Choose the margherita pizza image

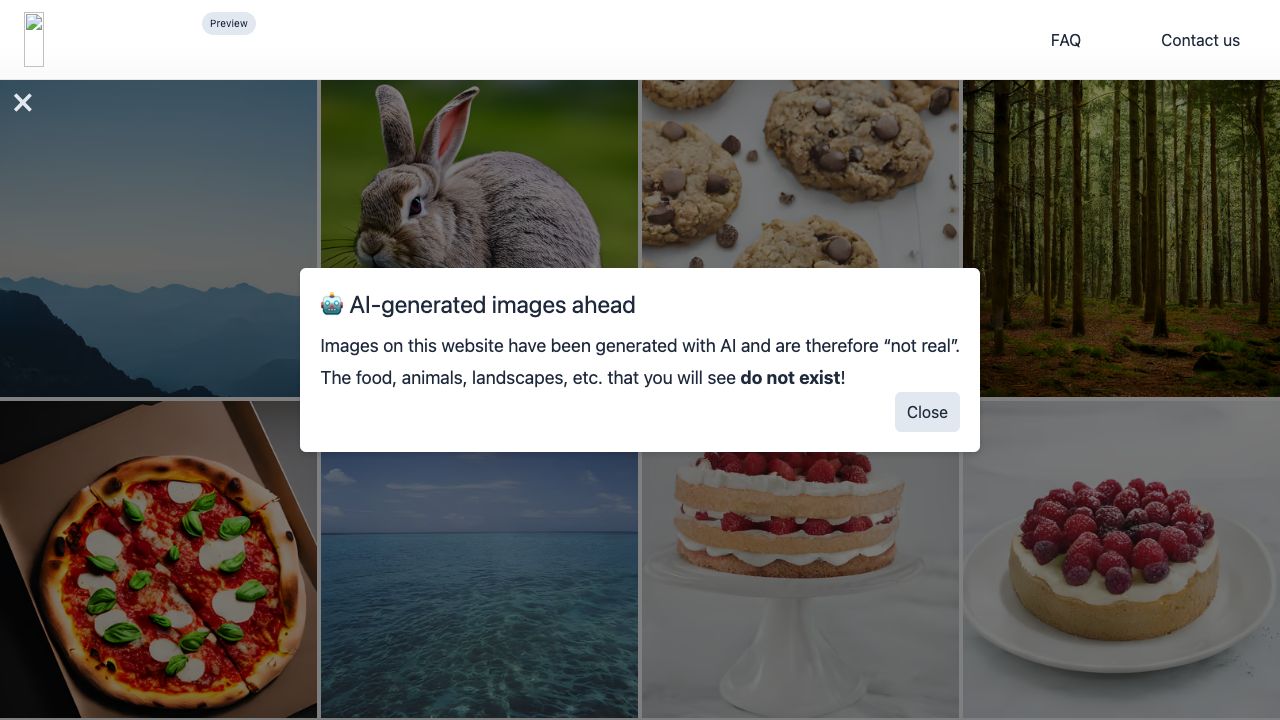pos(158,559)
